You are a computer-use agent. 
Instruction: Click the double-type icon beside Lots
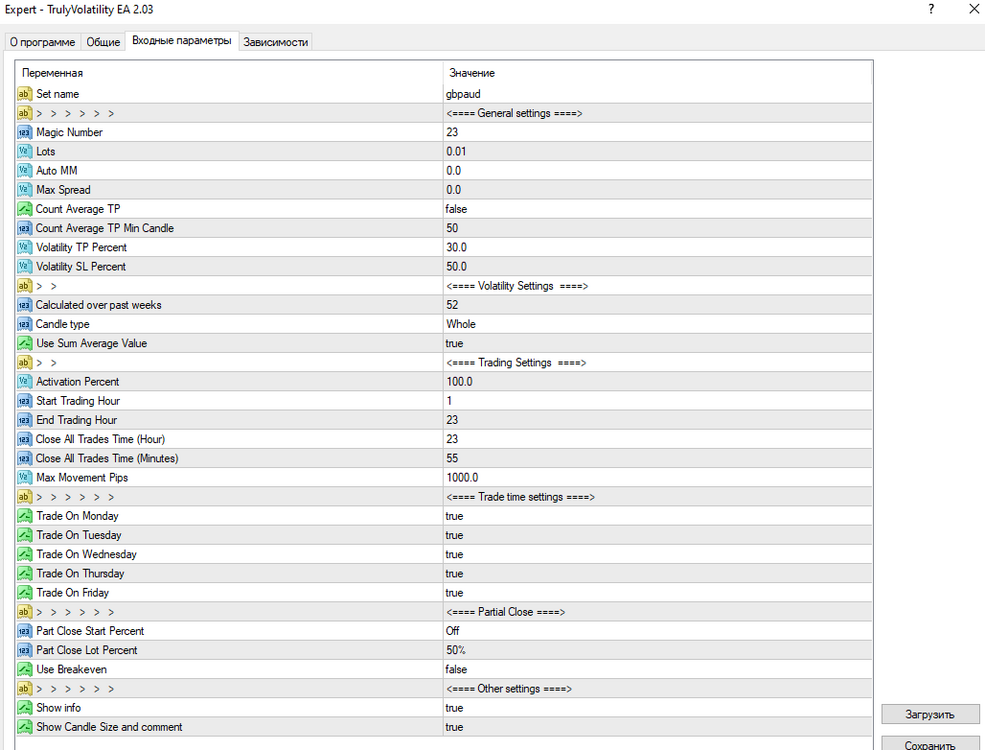click(24, 151)
